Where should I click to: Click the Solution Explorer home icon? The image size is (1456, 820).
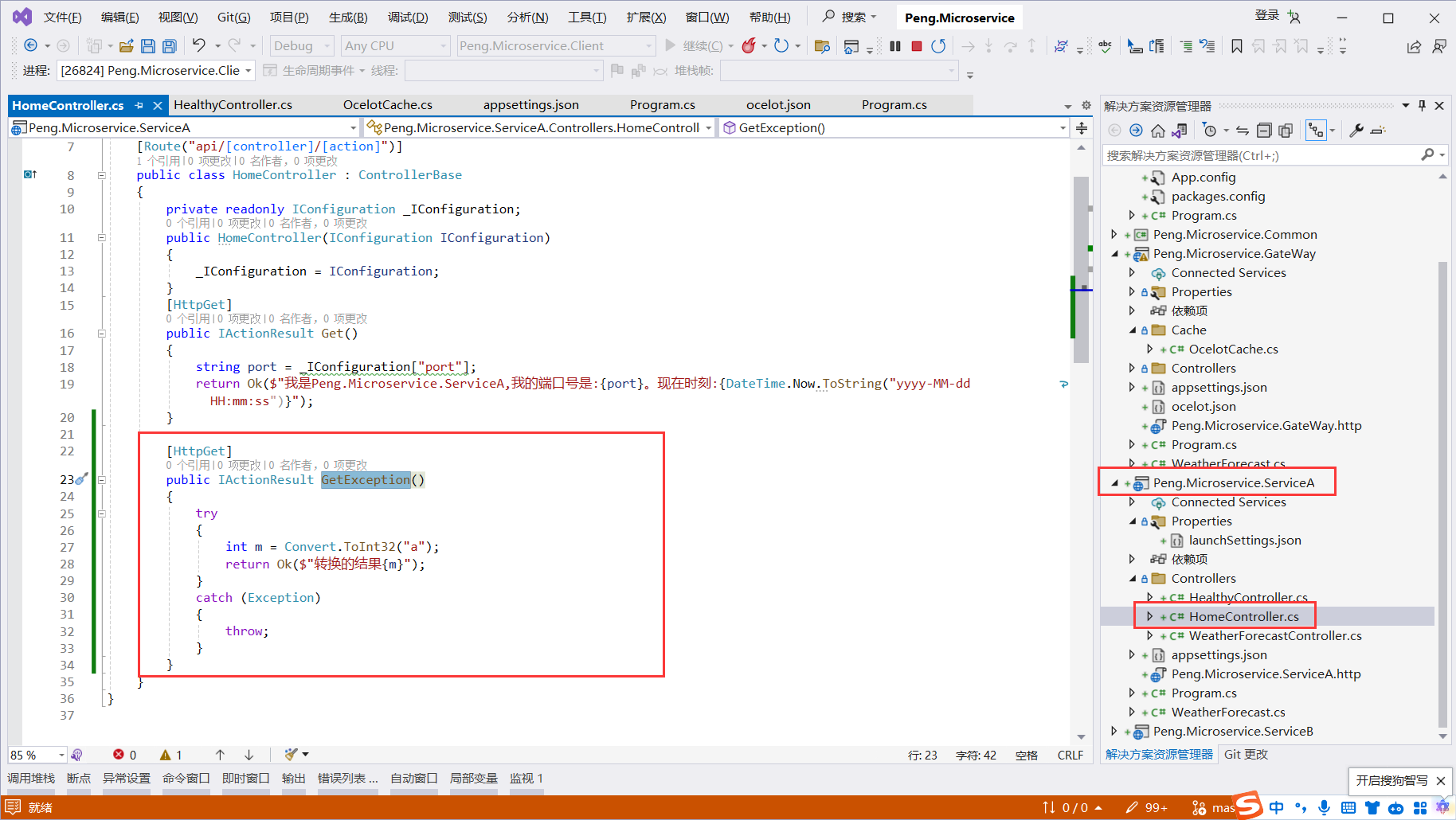(x=1158, y=131)
